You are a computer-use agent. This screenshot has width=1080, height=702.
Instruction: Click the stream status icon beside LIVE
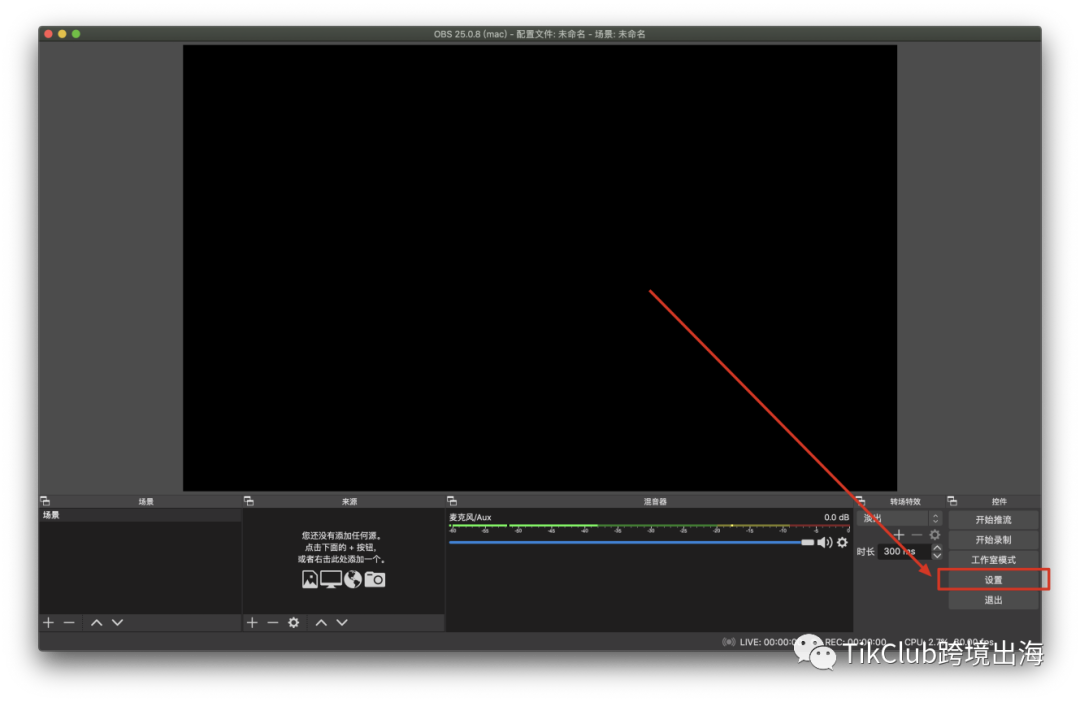click(729, 642)
